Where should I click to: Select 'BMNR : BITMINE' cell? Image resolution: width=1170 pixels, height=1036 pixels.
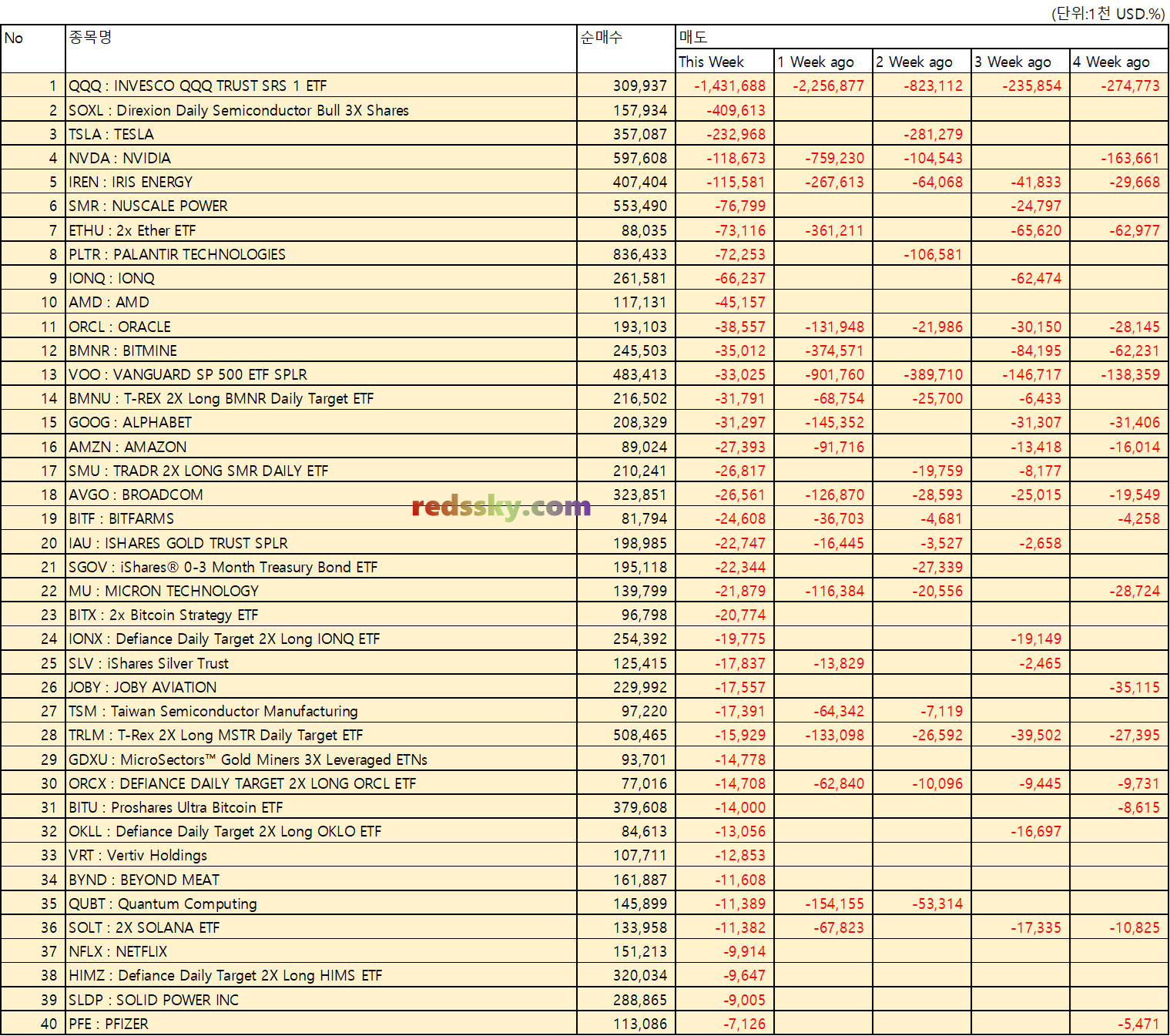321,350
